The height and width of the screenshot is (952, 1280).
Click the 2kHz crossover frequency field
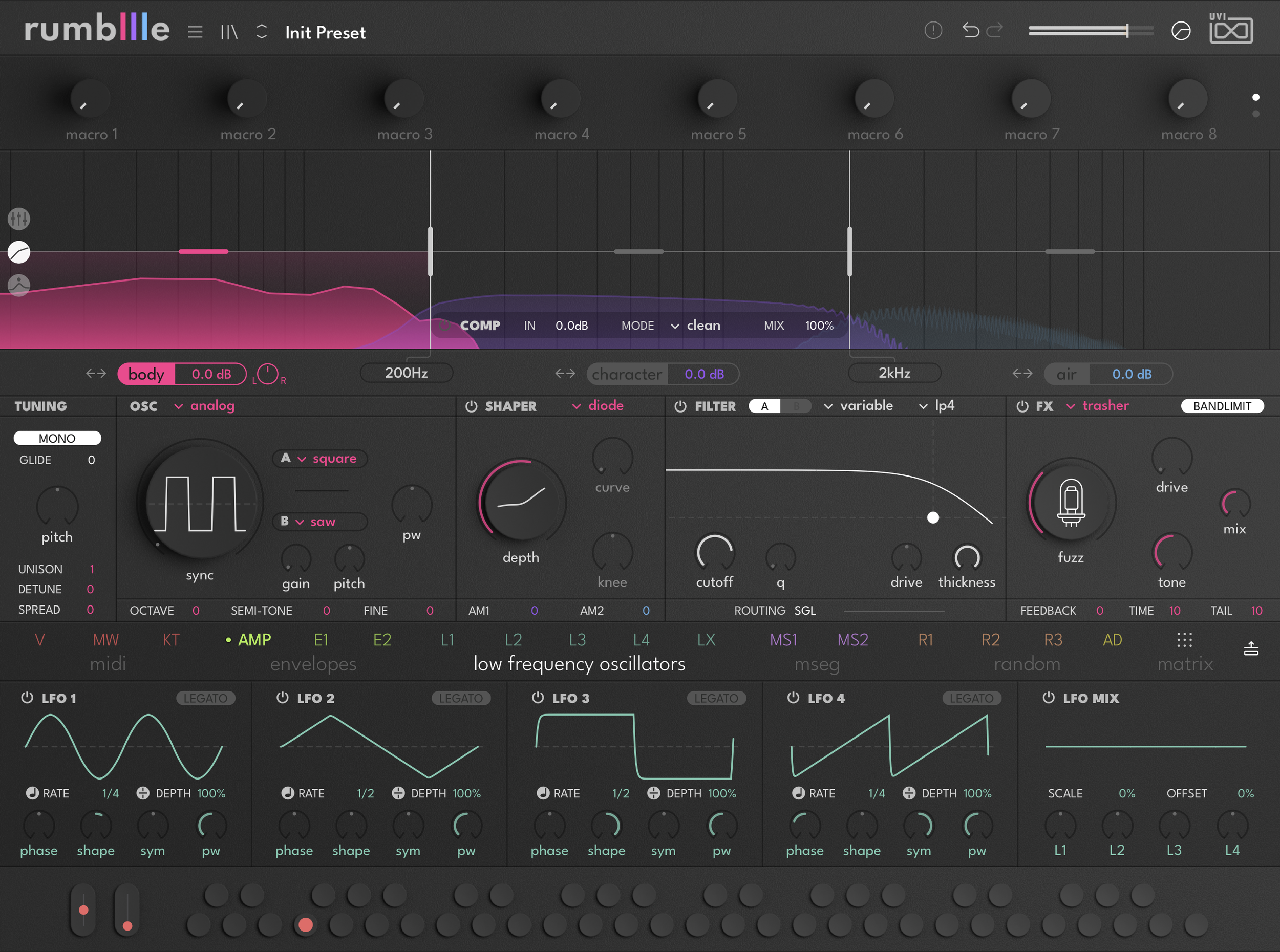click(x=894, y=373)
